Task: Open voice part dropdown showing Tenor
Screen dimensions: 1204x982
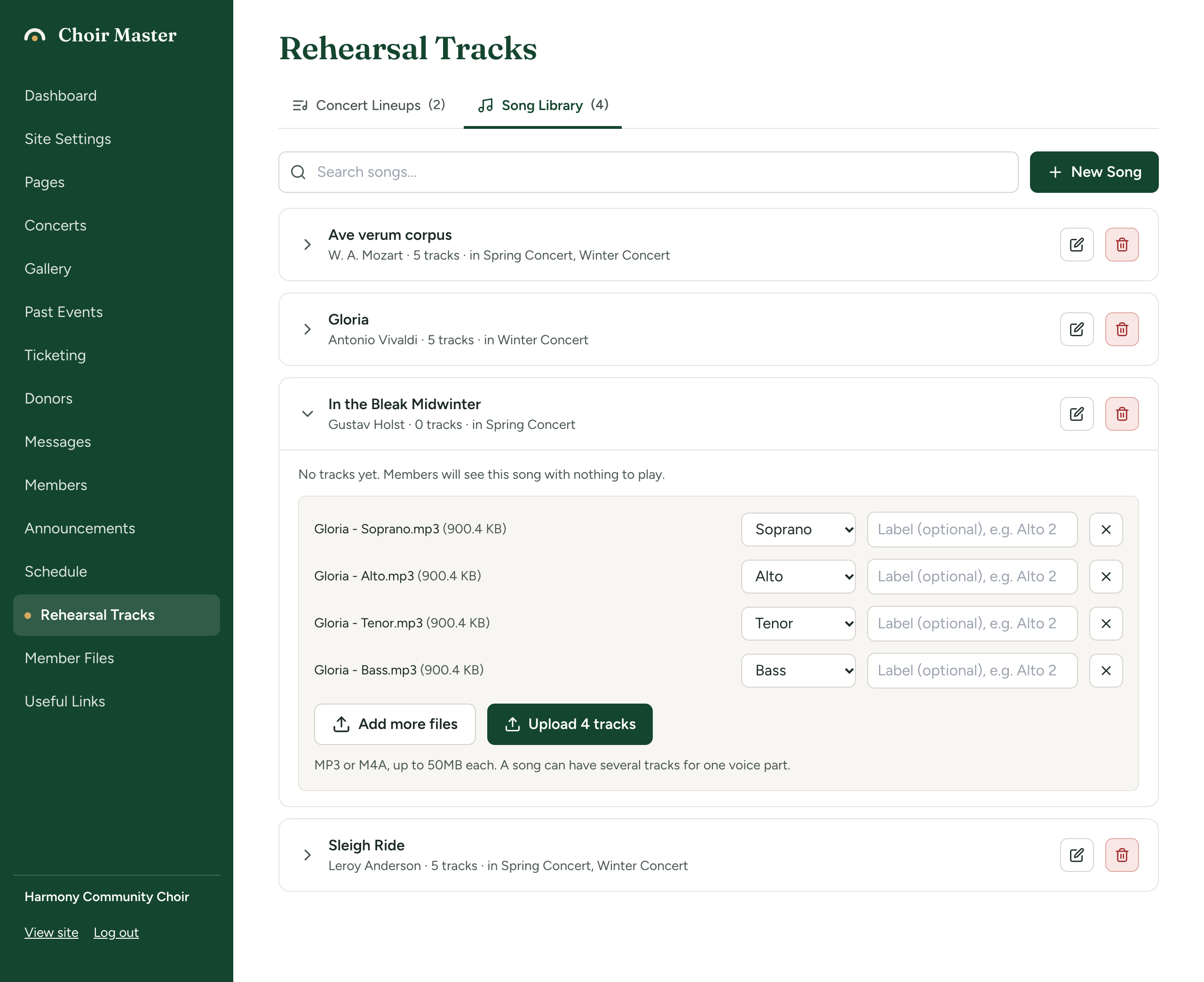Action: point(798,623)
